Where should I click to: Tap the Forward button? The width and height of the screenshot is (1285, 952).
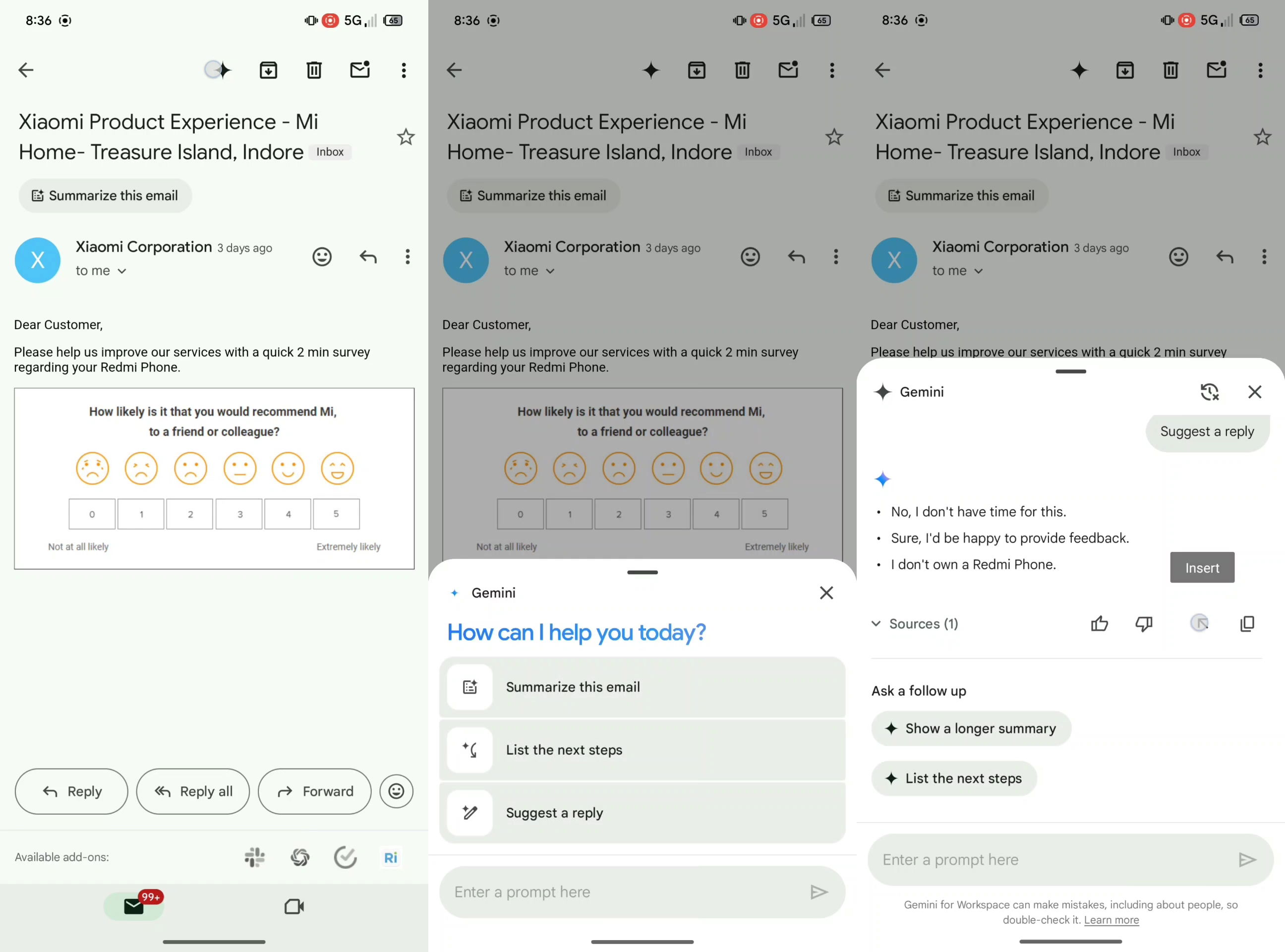pyautogui.click(x=315, y=791)
